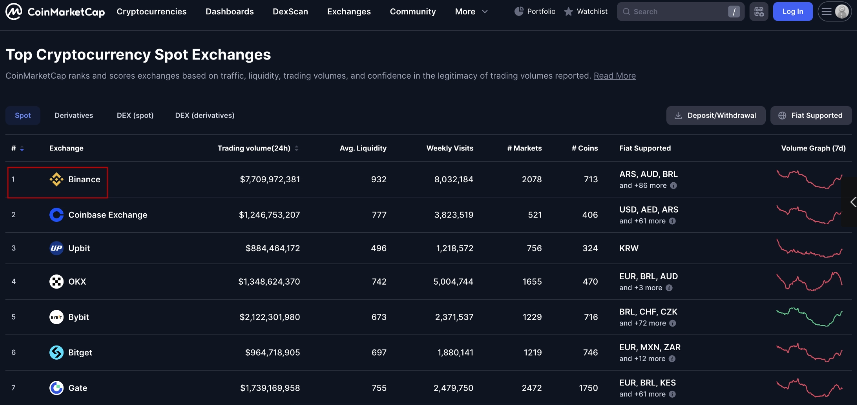The image size is (857, 405).
Task: Click OKX 7d volume graph
Action: [x=809, y=281]
